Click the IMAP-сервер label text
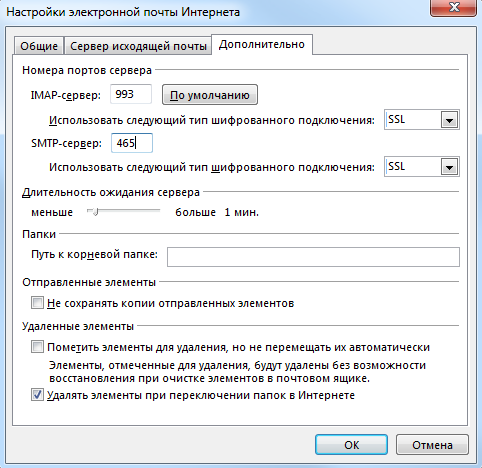The height and width of the screenshot is (468, 482). [66, 95]
